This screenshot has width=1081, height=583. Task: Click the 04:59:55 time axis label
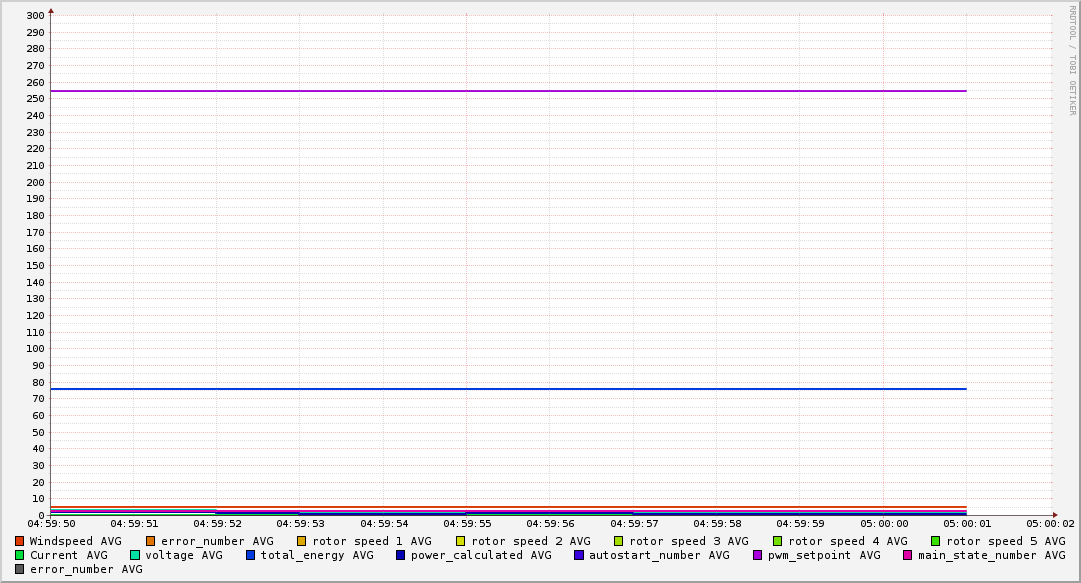(467, 523)
